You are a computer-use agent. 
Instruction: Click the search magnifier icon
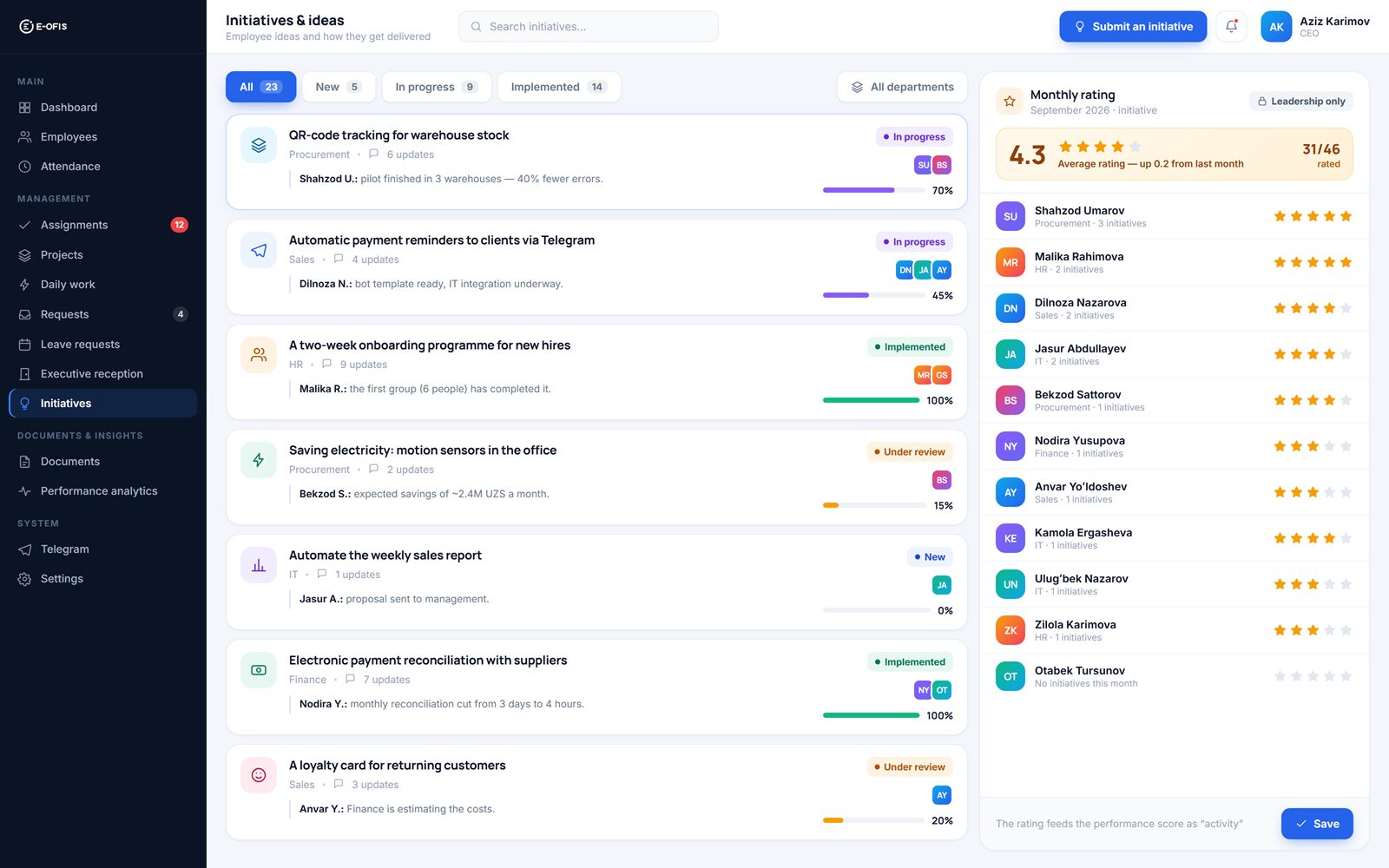[476, 27]
